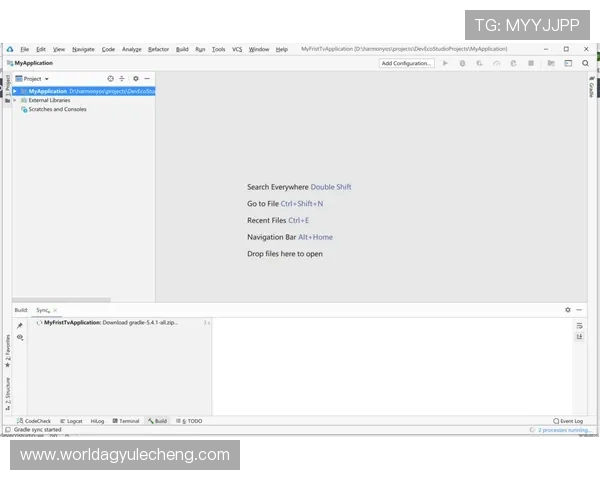Screen dimensions: 600x480
Task: Open Search Everywhere magnifier icon
Action: pyautogui.click(x=585, y=63)
